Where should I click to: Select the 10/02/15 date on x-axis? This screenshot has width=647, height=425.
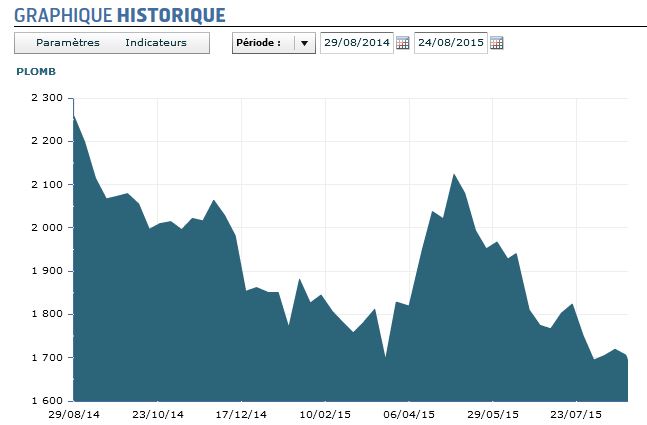point(325,413)
